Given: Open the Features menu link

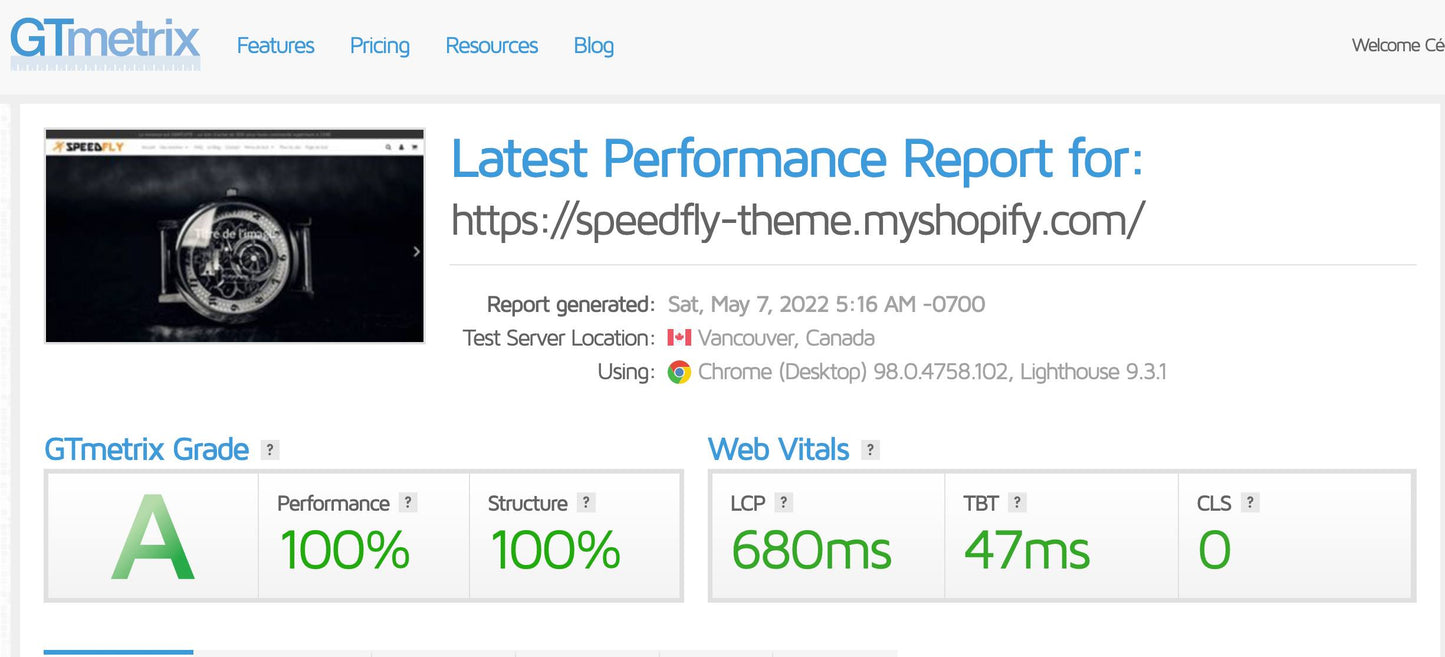Looking at the screenshot, I should [x=275, y=46].
